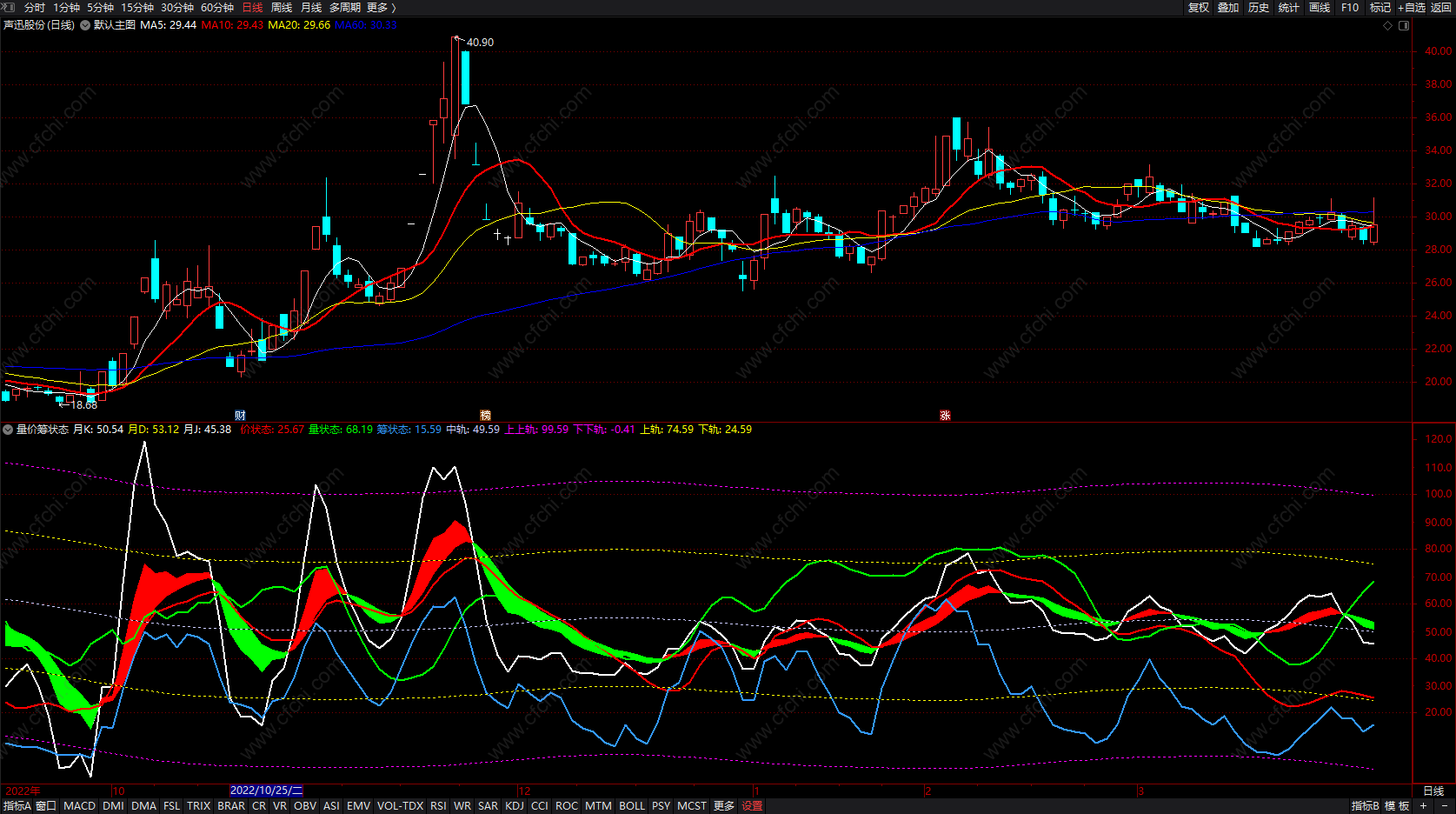Select the OBV indicator

coord(305,806)
